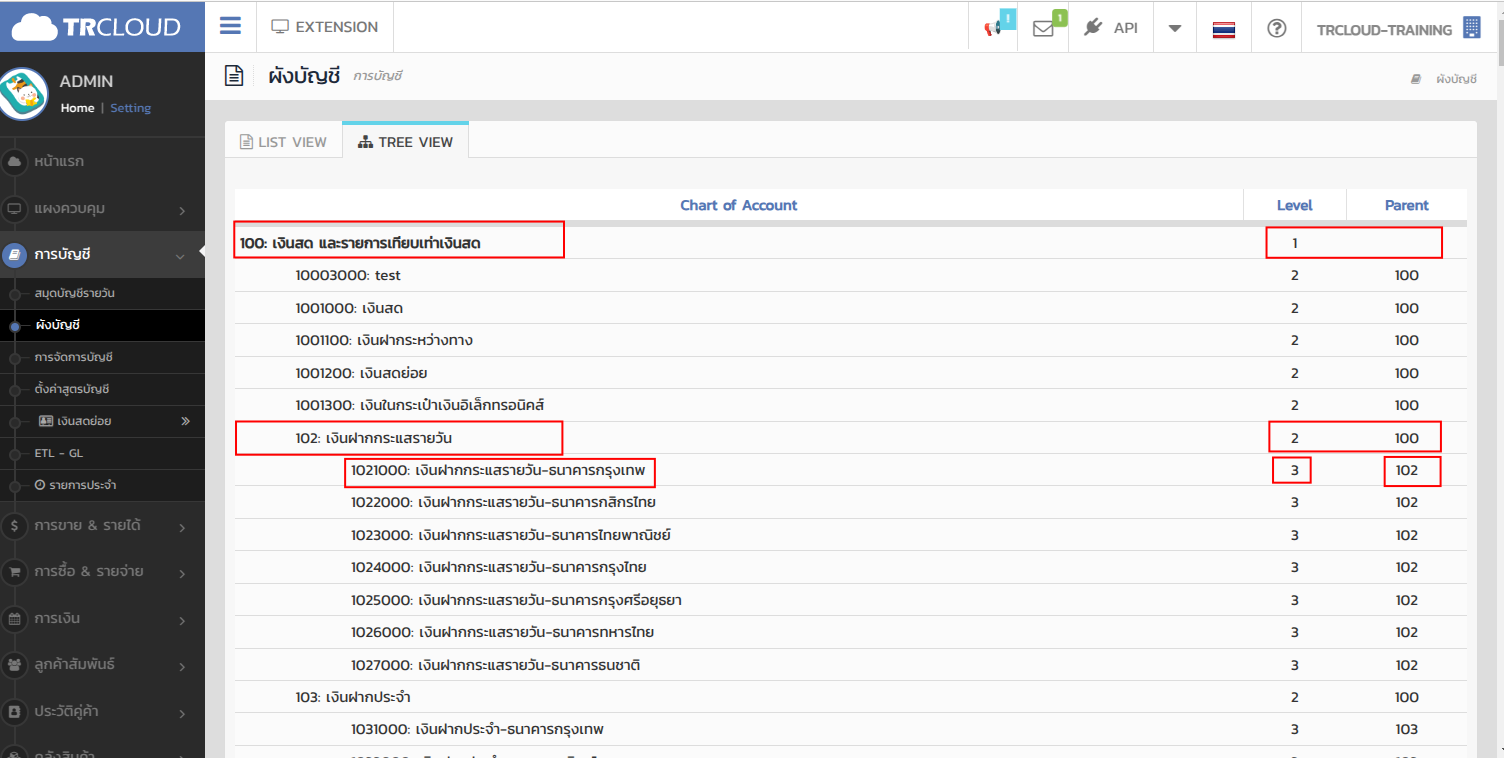Click the Level column header
Image resolution: width=1504 pixels, height=758 pixels.
(1294, 205)
